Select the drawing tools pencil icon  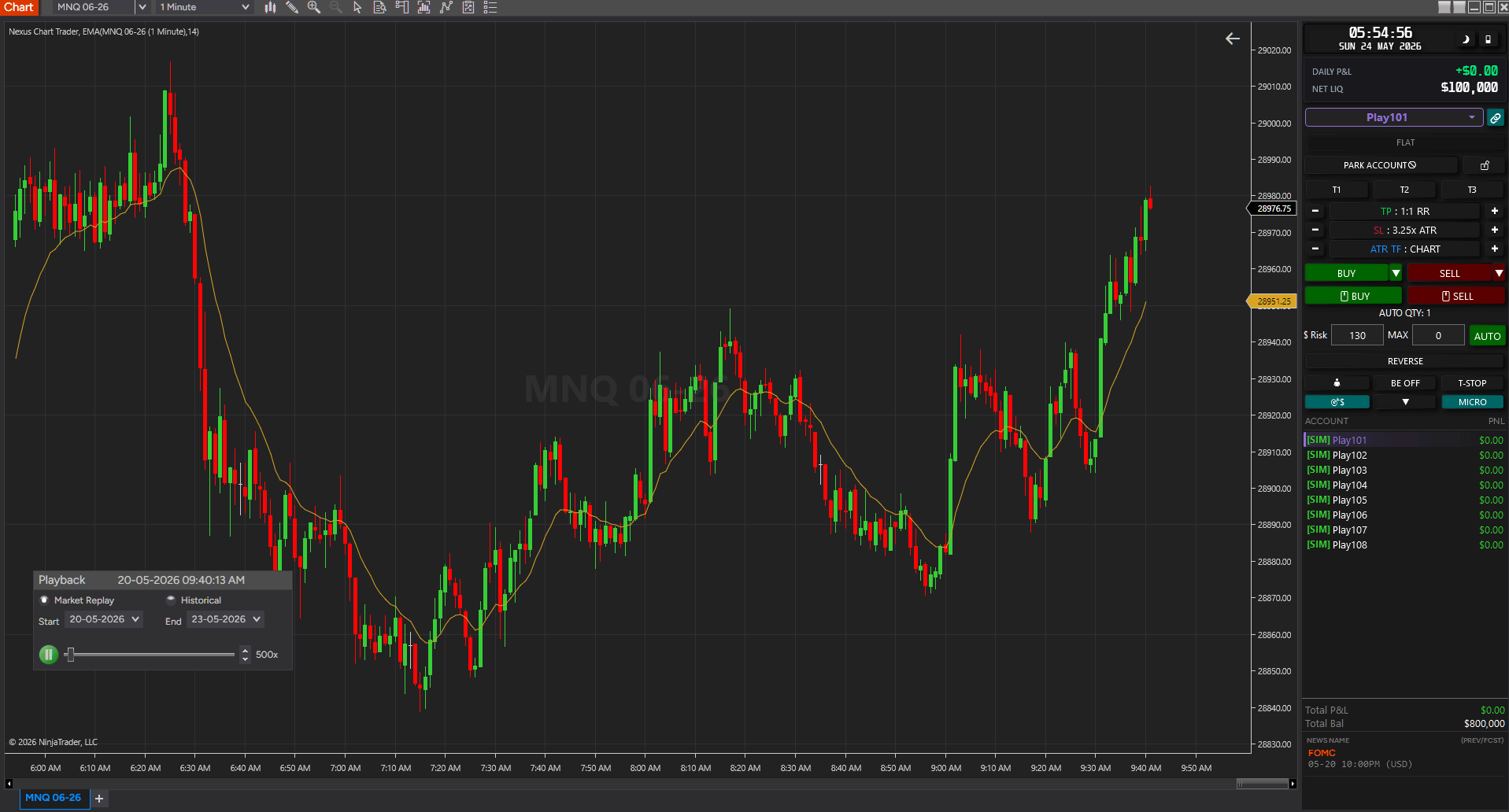(x=292, y=7)
